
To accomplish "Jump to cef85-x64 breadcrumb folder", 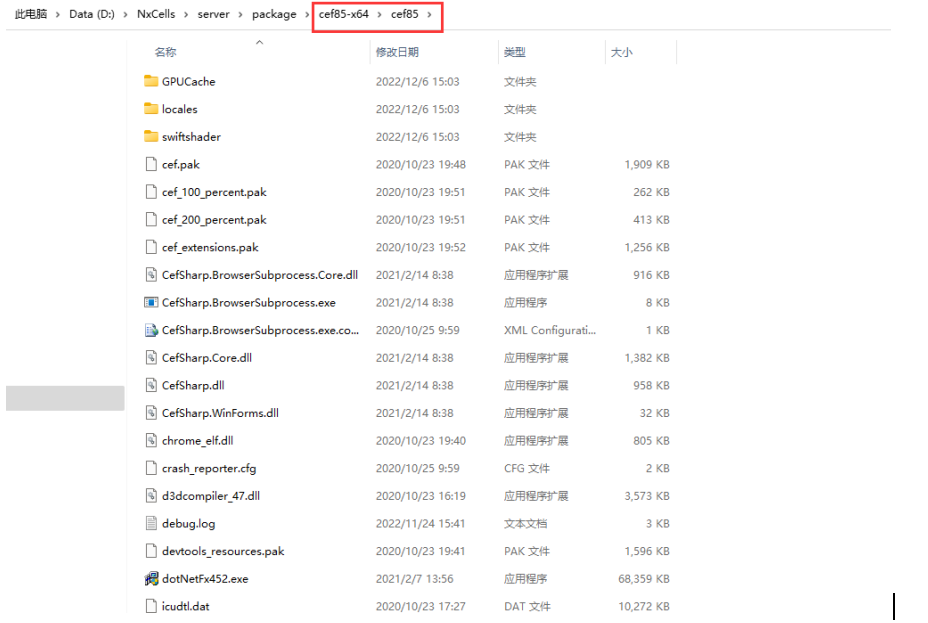I will click(x=344, y=15).
